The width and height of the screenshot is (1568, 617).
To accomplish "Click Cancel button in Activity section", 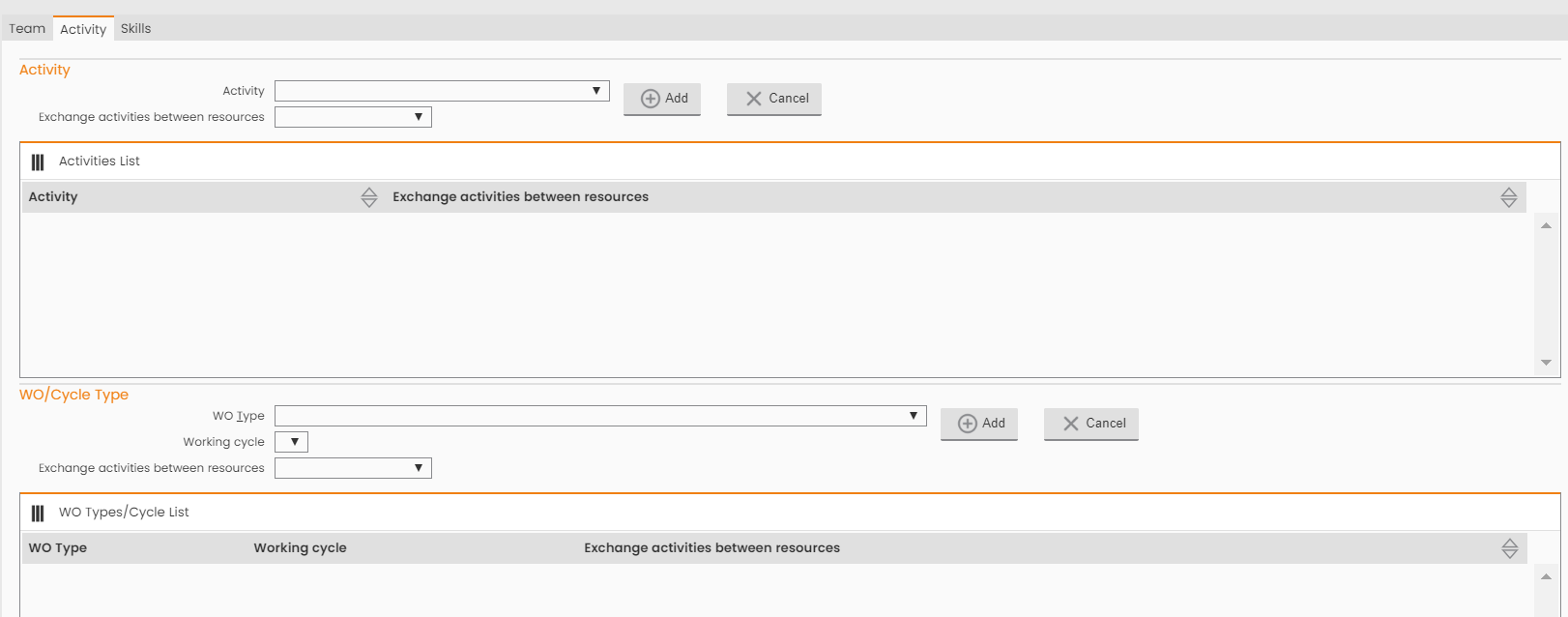I will click(774, 99).
